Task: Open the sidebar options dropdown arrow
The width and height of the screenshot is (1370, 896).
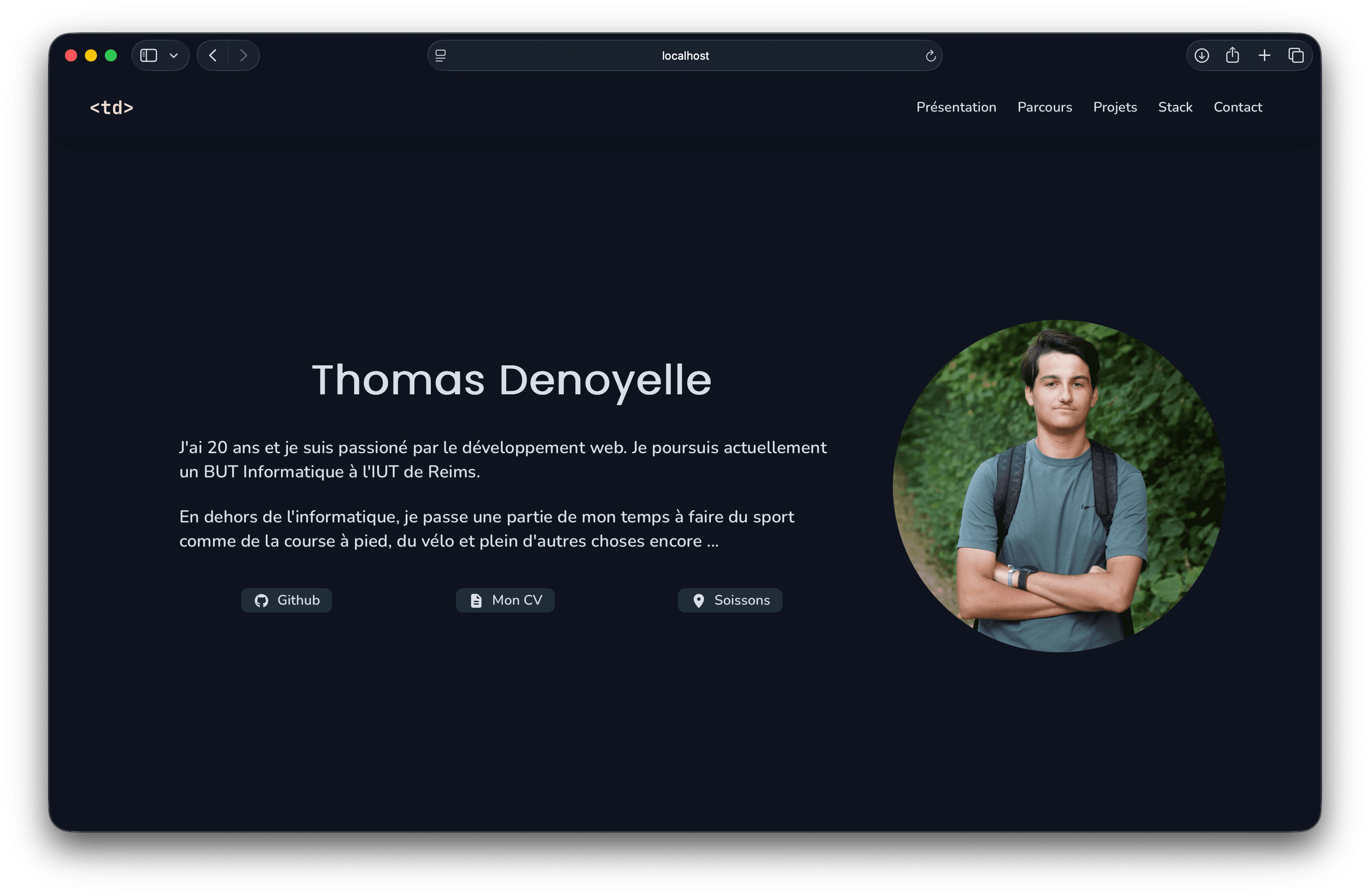Action: tap(173, 56)
